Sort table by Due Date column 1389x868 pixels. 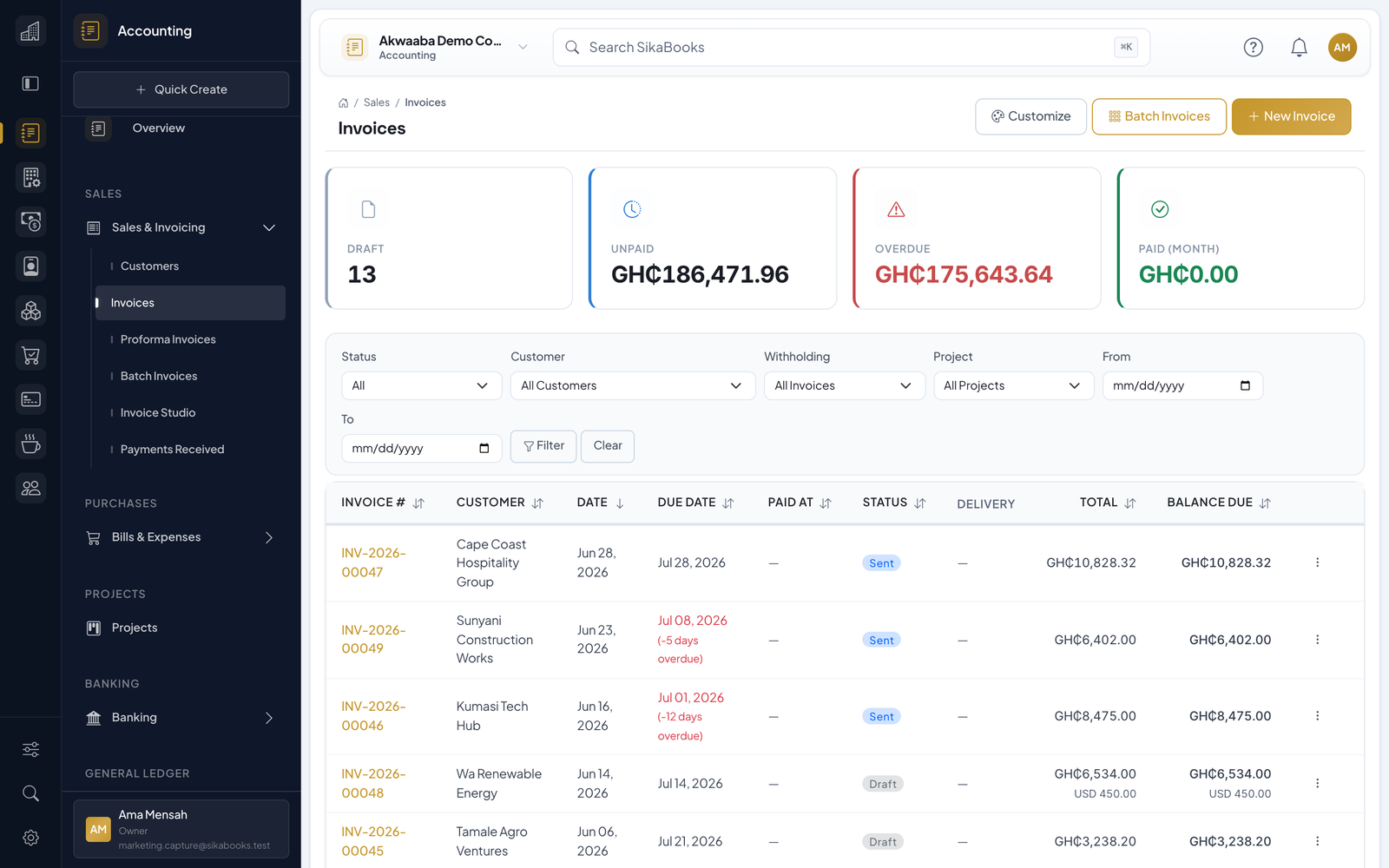point(696,503)
